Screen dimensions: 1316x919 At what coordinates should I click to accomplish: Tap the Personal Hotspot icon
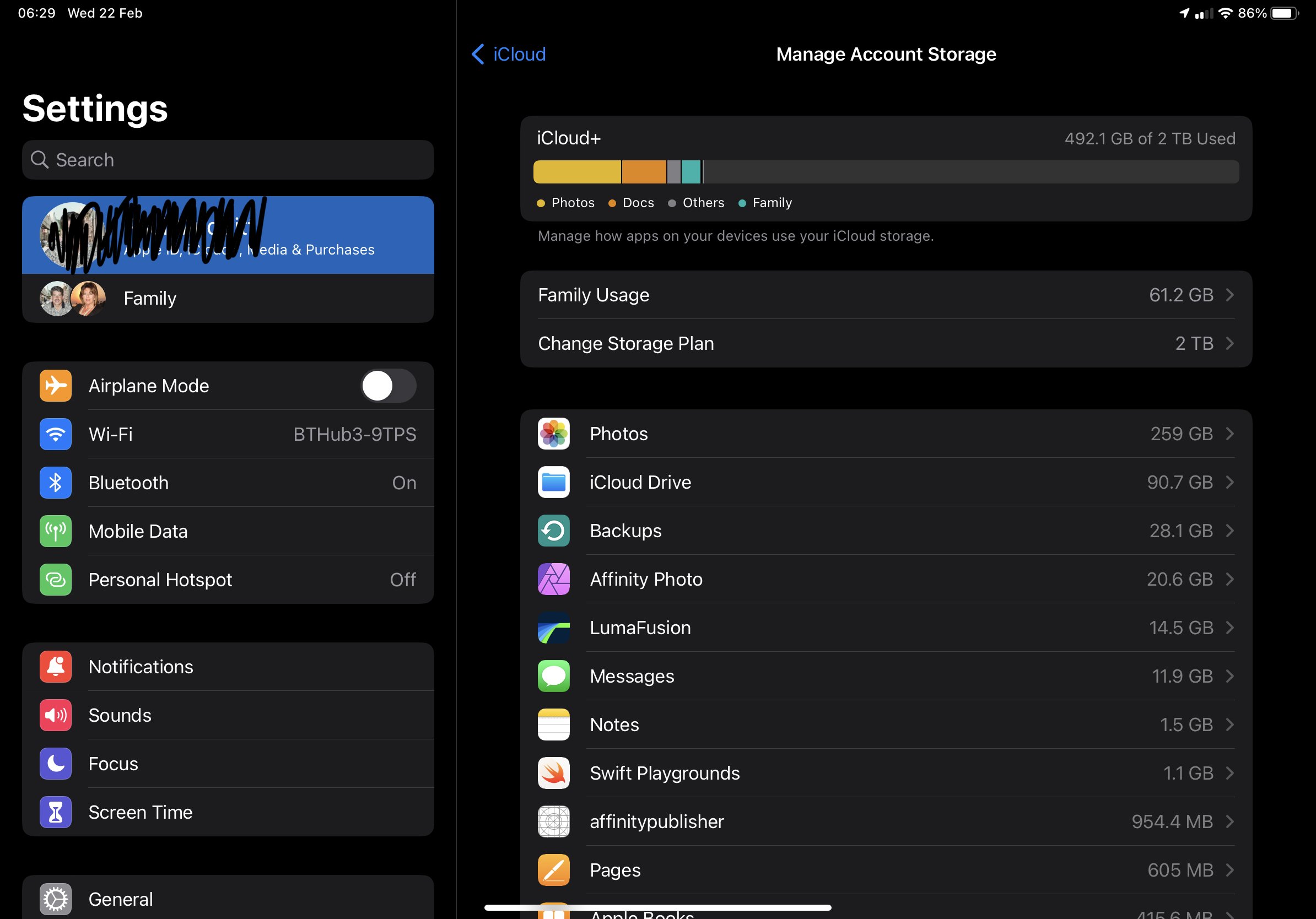pos(56,579)
